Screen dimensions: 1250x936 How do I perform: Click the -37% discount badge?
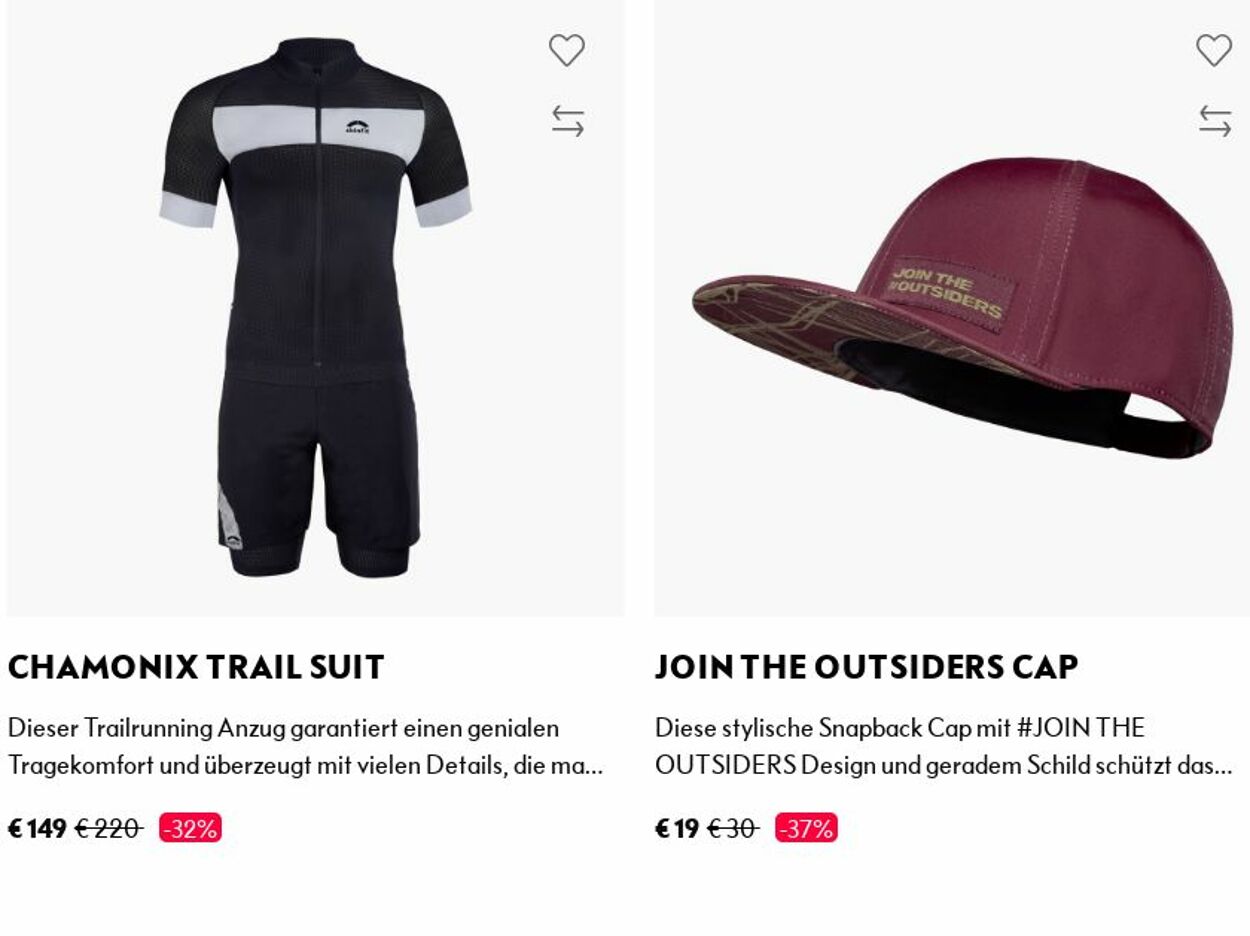(x=806, y=828)
